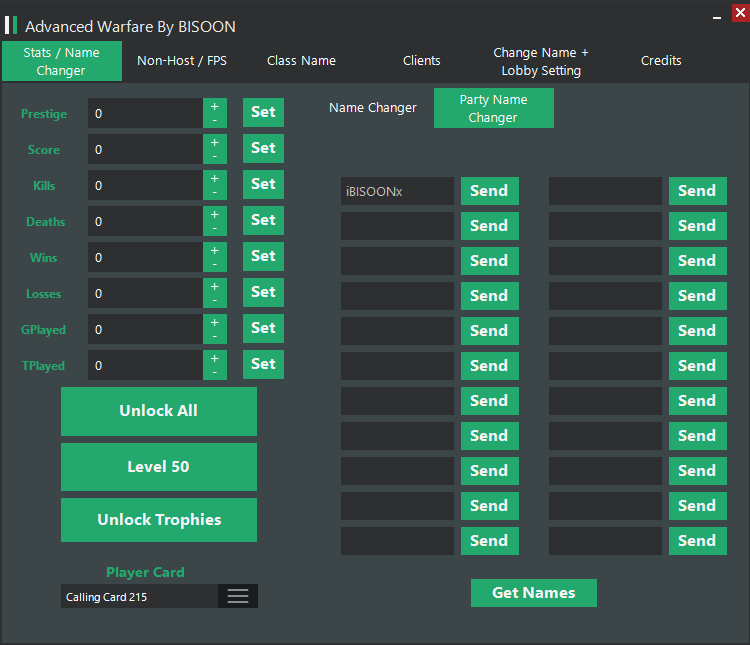Set the Deaths stat
The image size is (750, 645).
coord(263,220)
